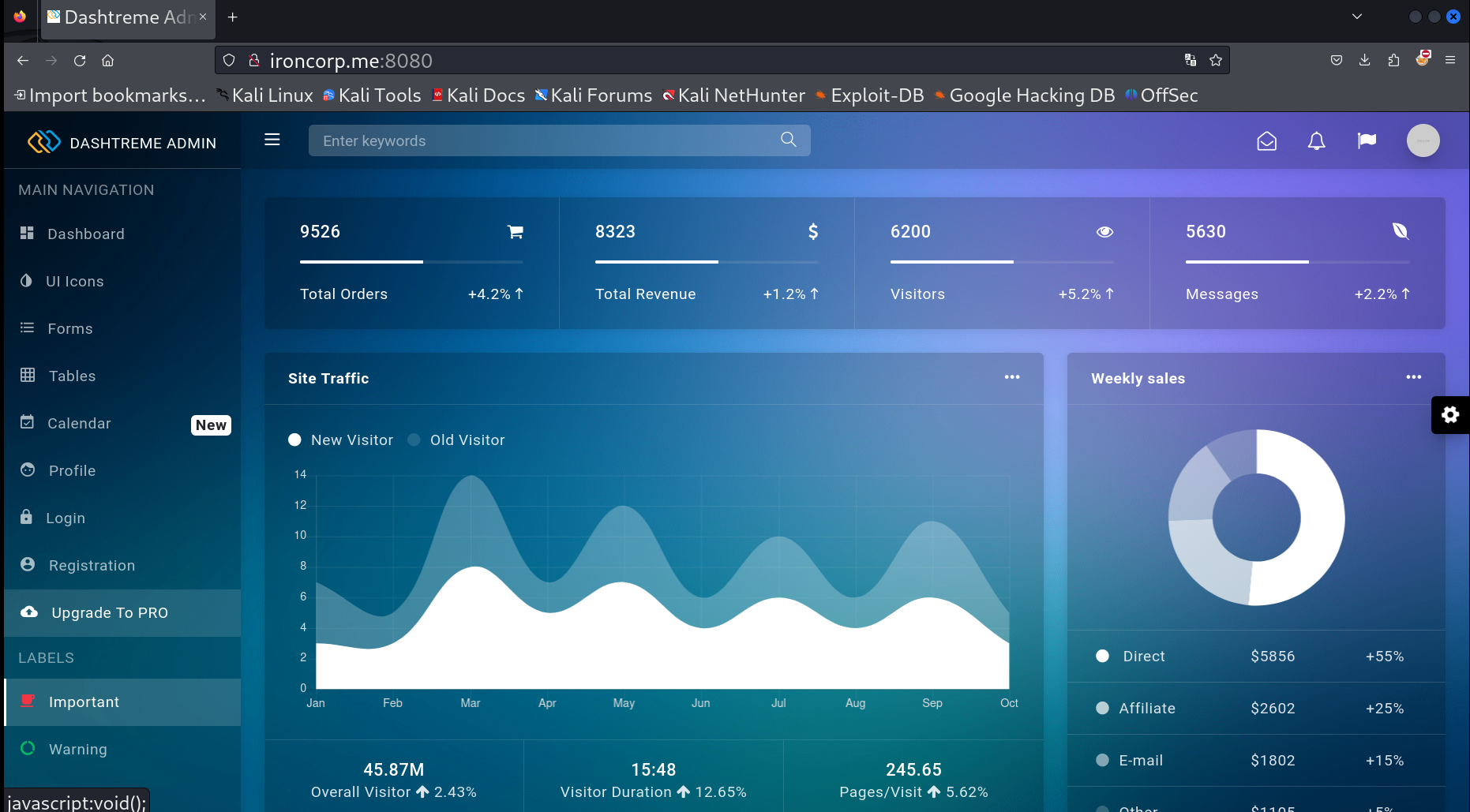Click the tracking protection shield icon

(229, 60)
